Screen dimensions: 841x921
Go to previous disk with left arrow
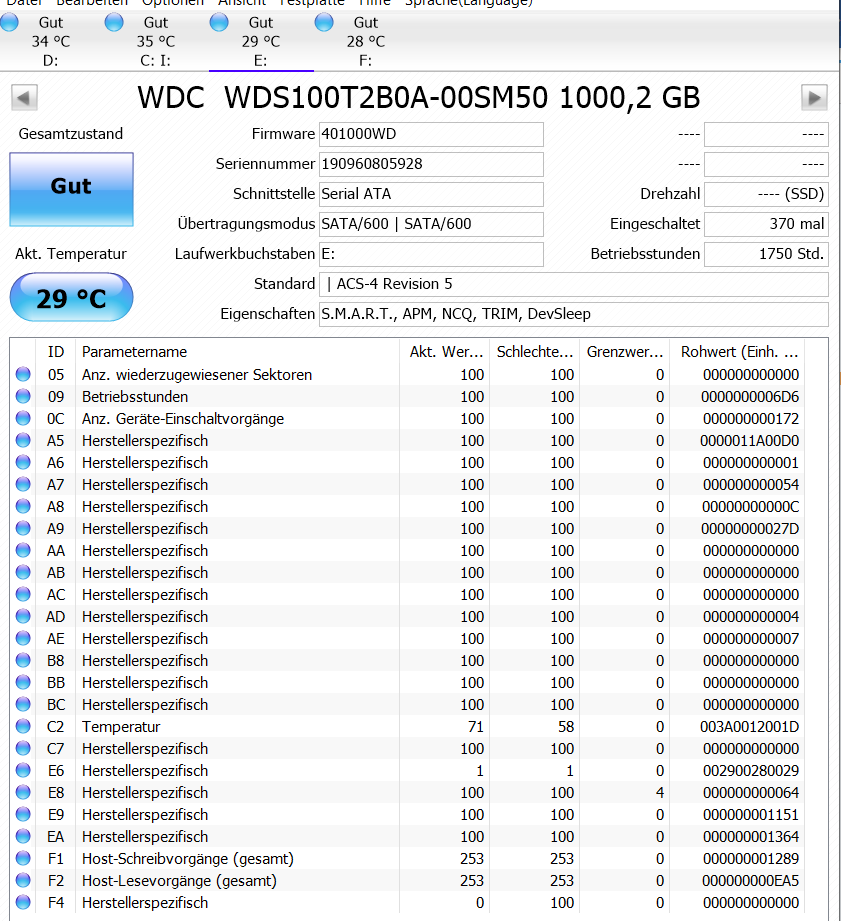(24, 98)
